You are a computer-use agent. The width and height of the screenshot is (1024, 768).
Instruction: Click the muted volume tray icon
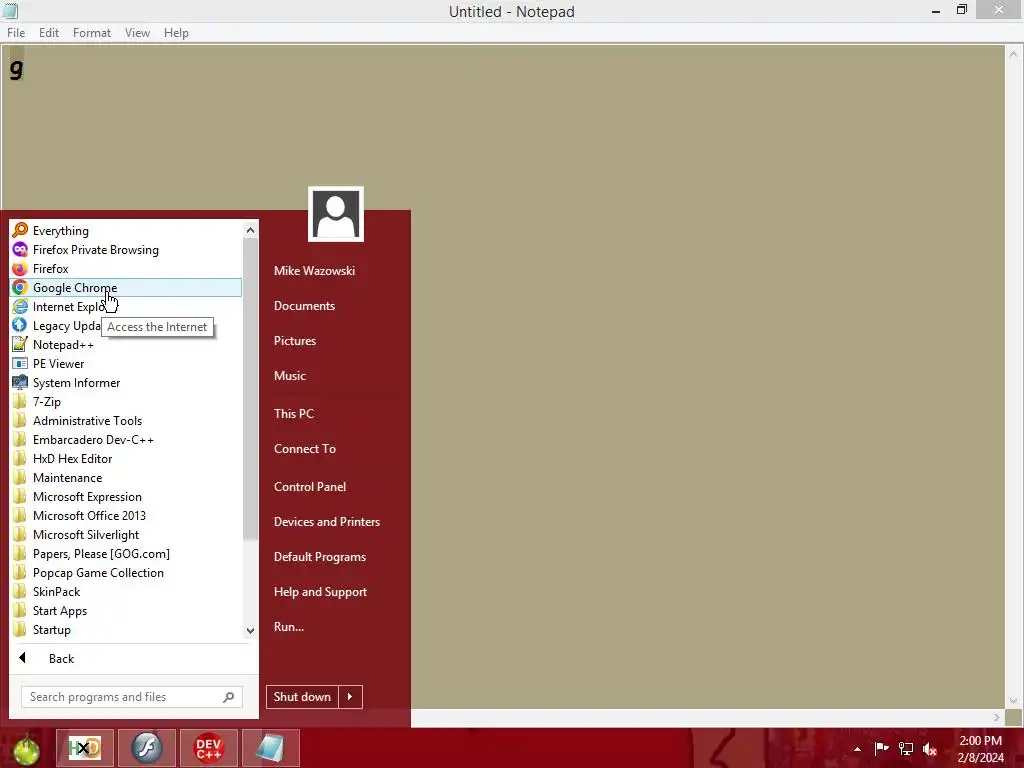coord(930,748)
